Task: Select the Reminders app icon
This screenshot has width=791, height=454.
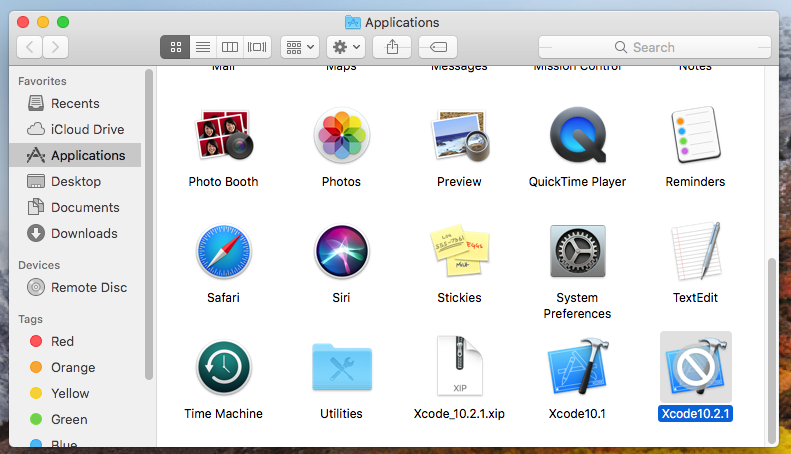Action: [x=695, y=135]
